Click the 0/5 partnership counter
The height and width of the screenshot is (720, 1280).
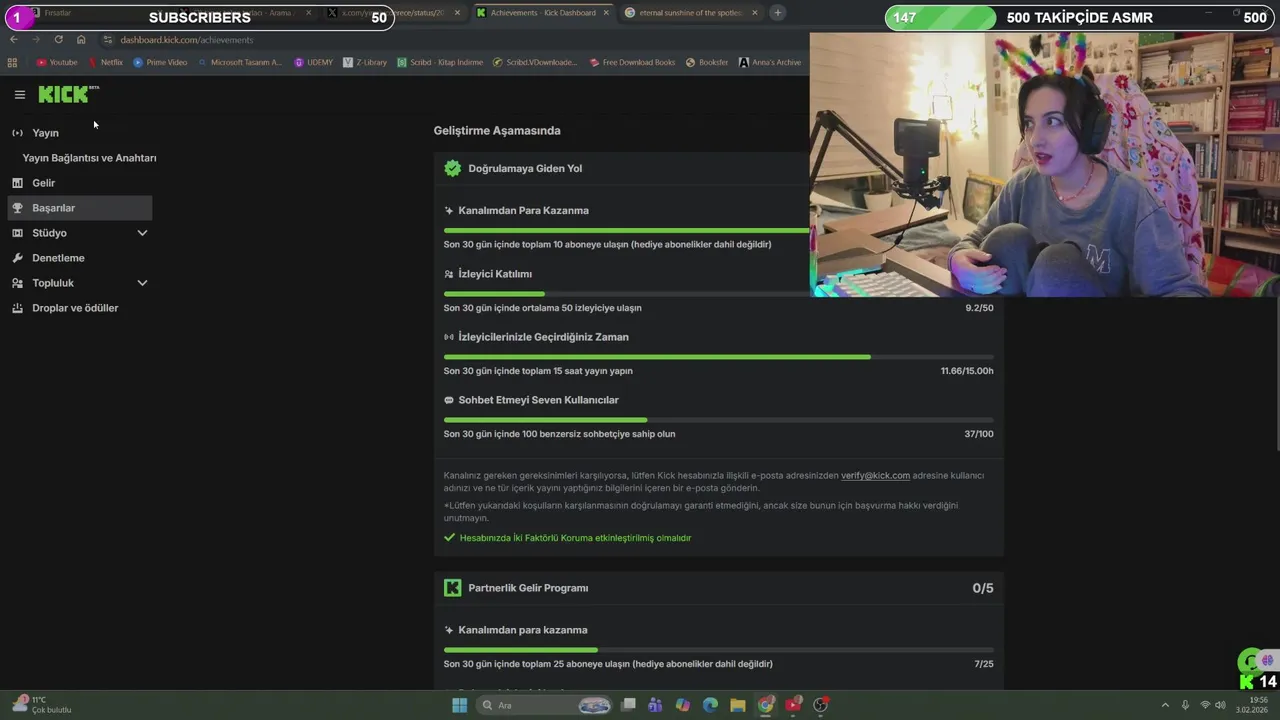[983, 588]
